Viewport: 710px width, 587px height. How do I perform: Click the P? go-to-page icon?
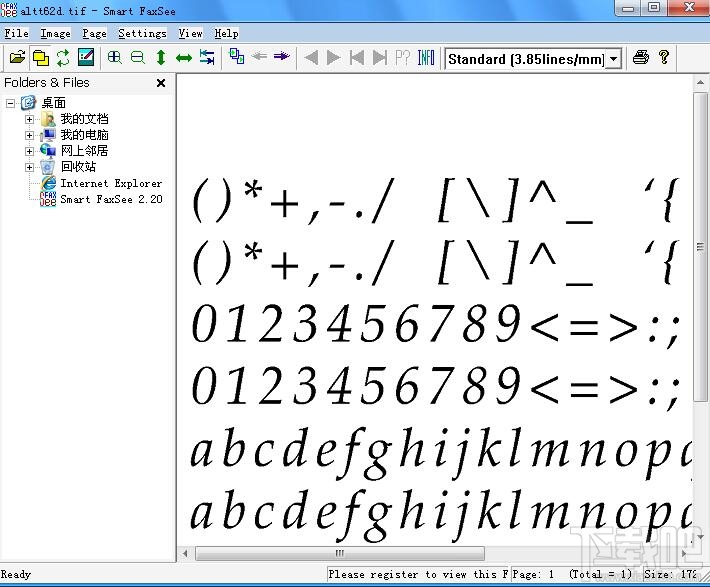pos(403,58)
